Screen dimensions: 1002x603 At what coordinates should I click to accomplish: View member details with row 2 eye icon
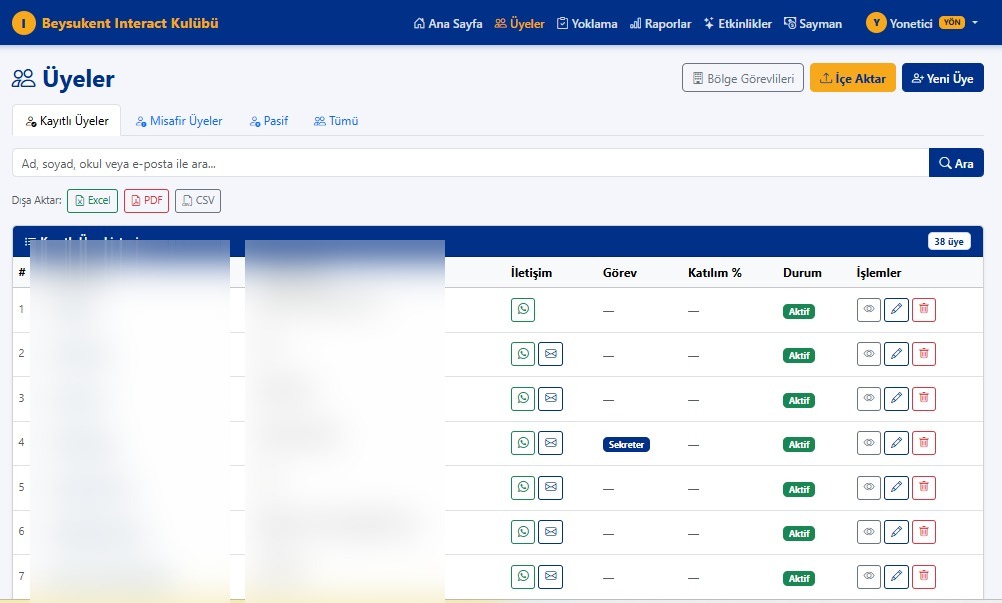pos(869,354)
